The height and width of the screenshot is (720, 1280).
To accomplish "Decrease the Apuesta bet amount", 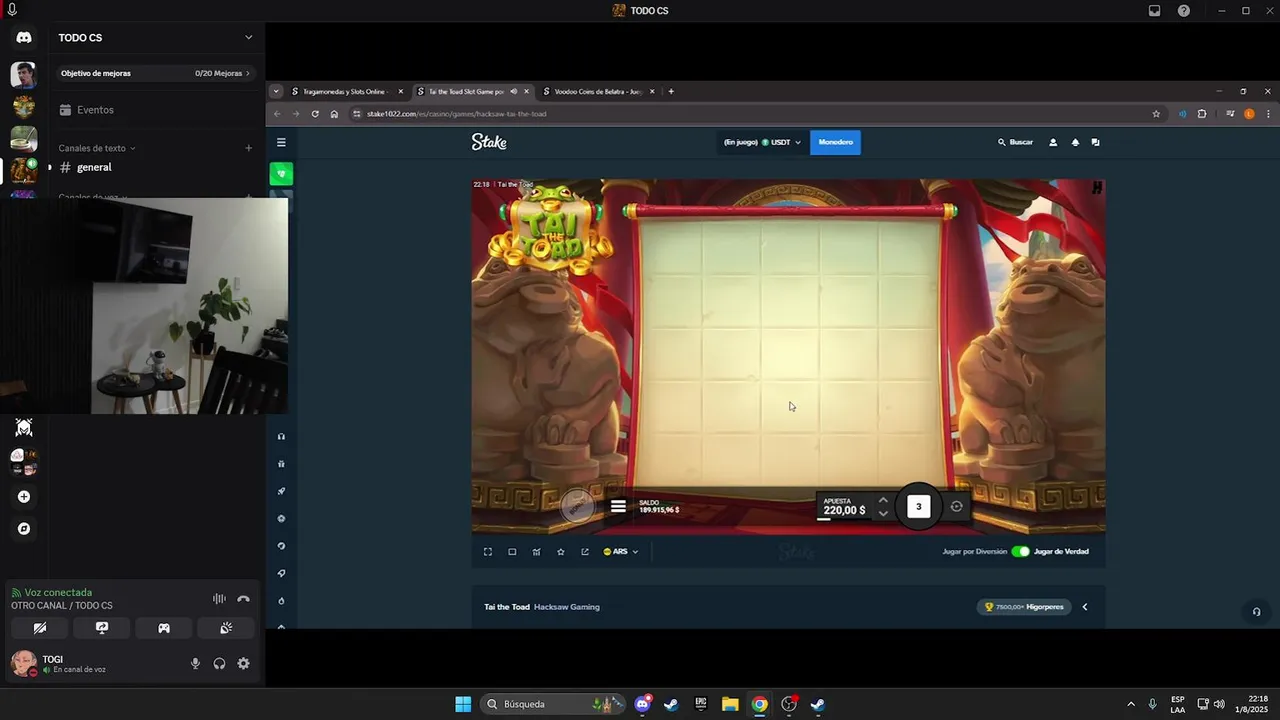I will [x=883, y=513].
